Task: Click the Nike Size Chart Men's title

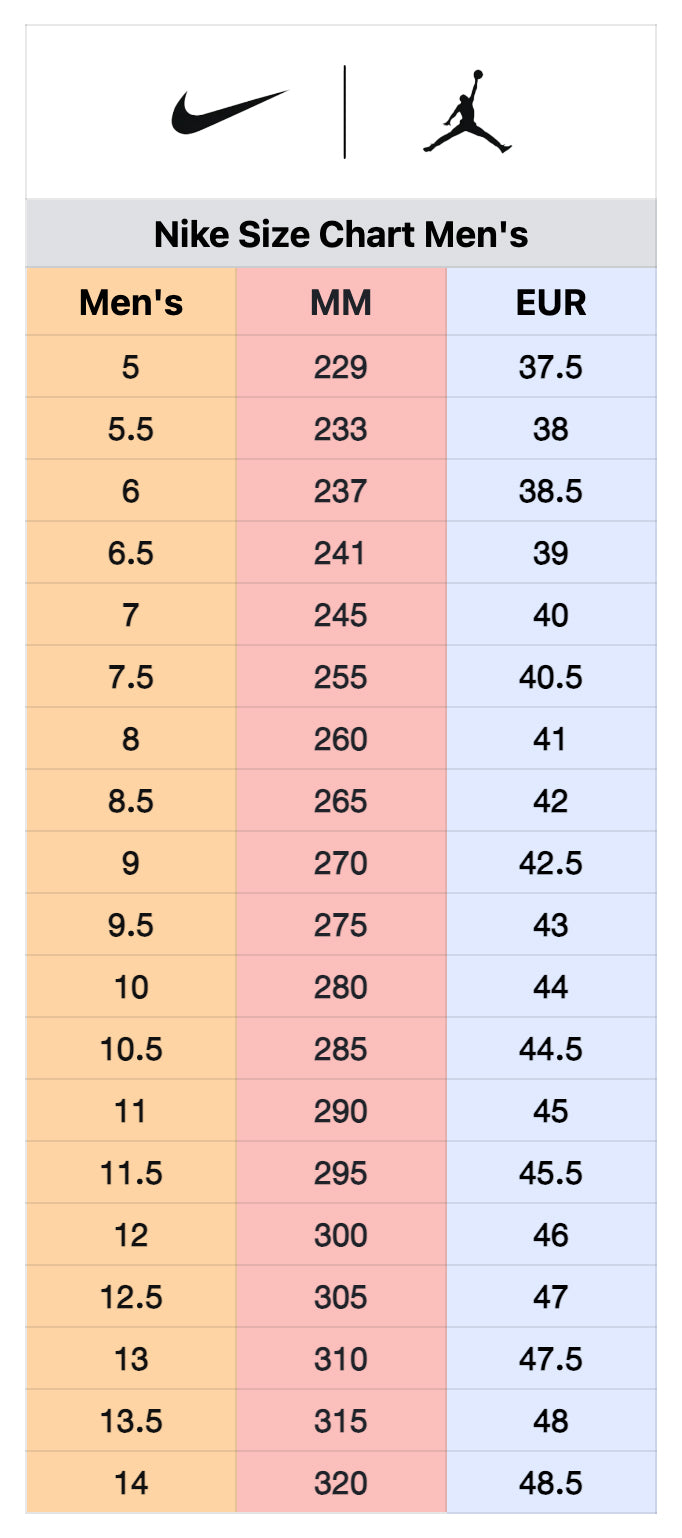Action: pyautogui.click(x=341, y=235)
